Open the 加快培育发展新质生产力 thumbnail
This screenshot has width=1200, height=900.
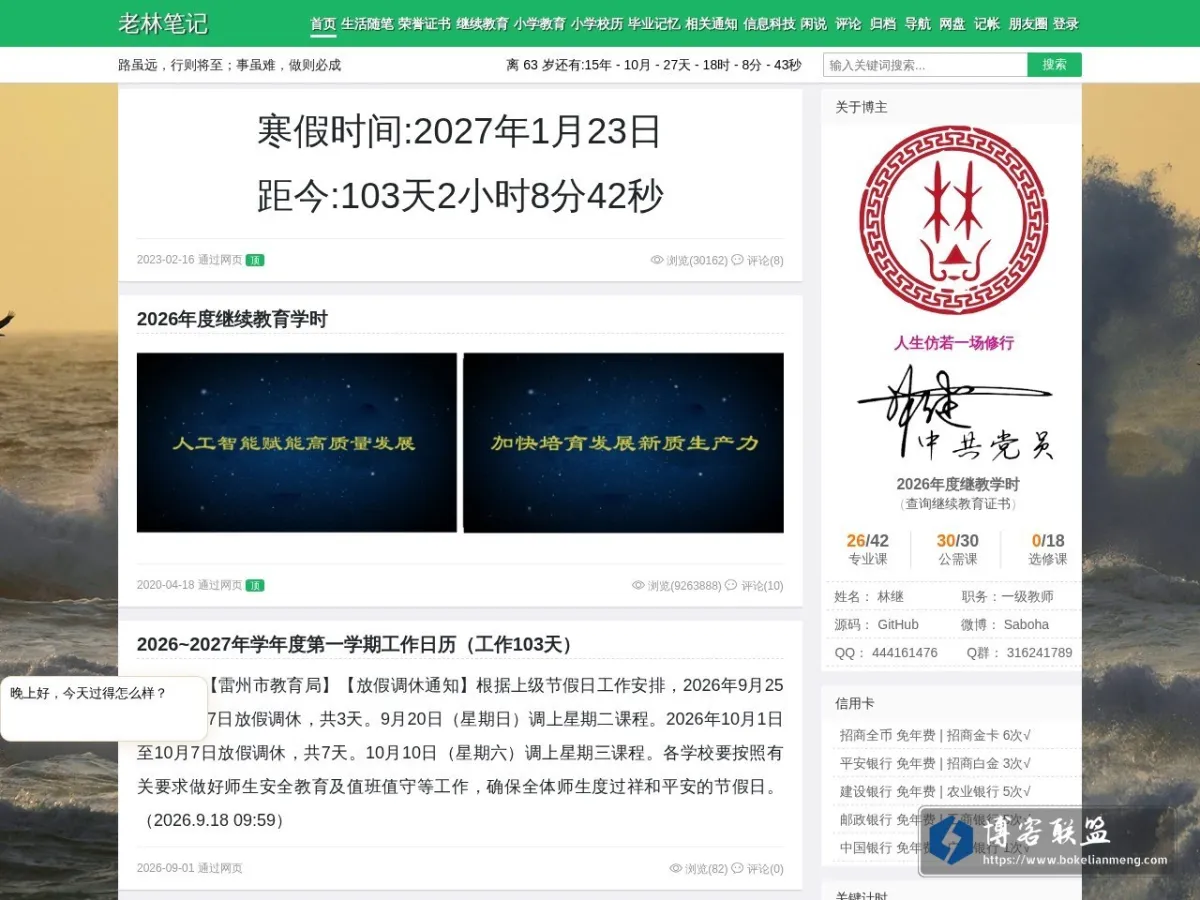tap(623, 442)
